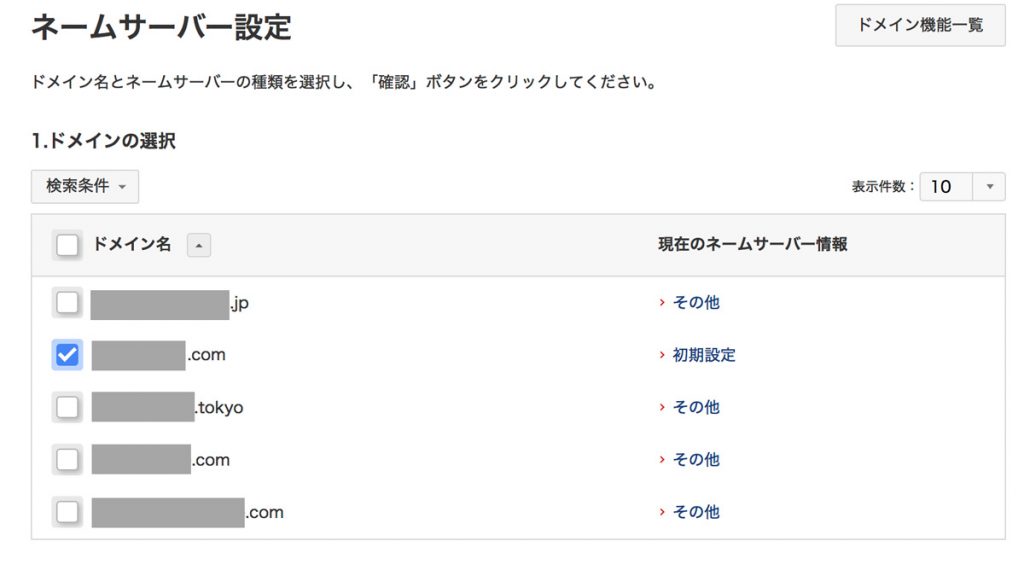Click the red chevron in the .jp row
Screen dimensions: 1024x564
pyautogui.click(x=662, y=302)
